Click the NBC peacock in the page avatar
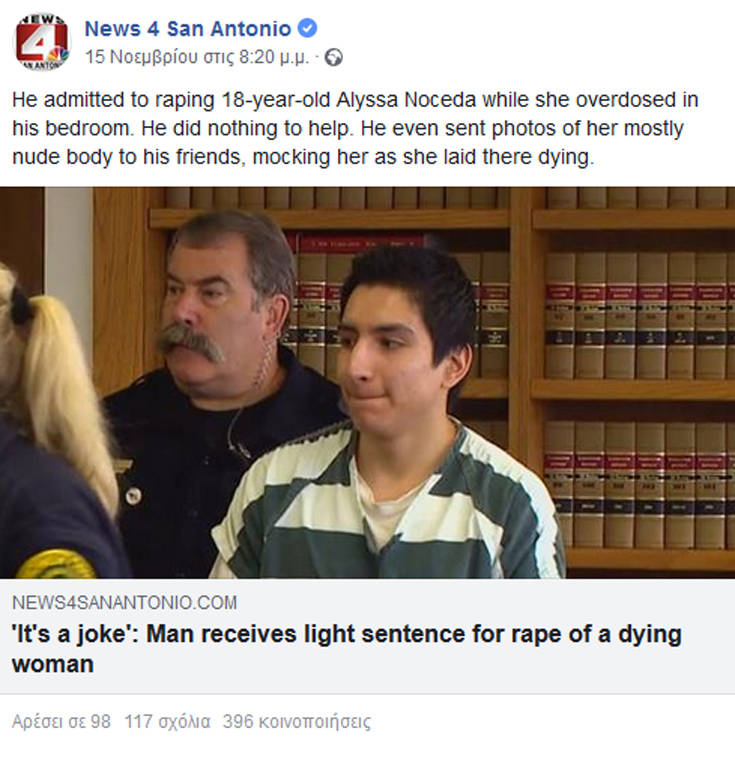Screen dimensions: 735x761 [x=58, y=55]
